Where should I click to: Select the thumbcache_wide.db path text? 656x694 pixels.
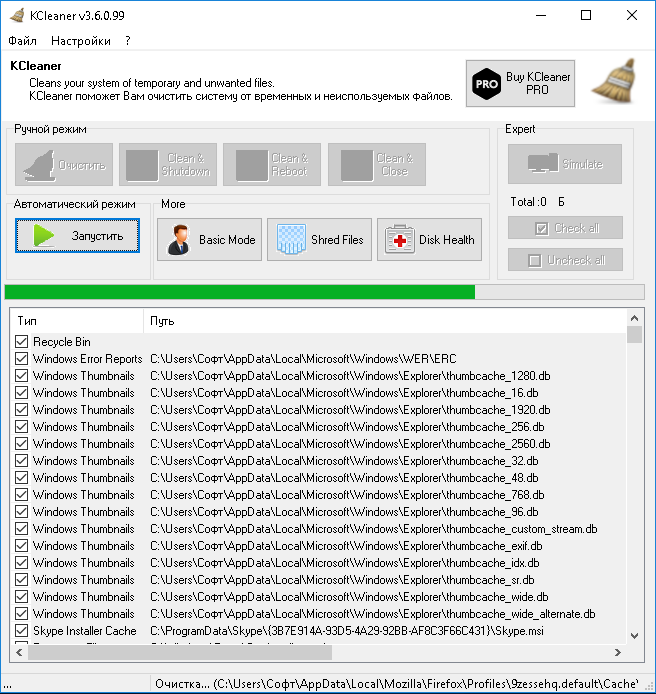point(349,597)
